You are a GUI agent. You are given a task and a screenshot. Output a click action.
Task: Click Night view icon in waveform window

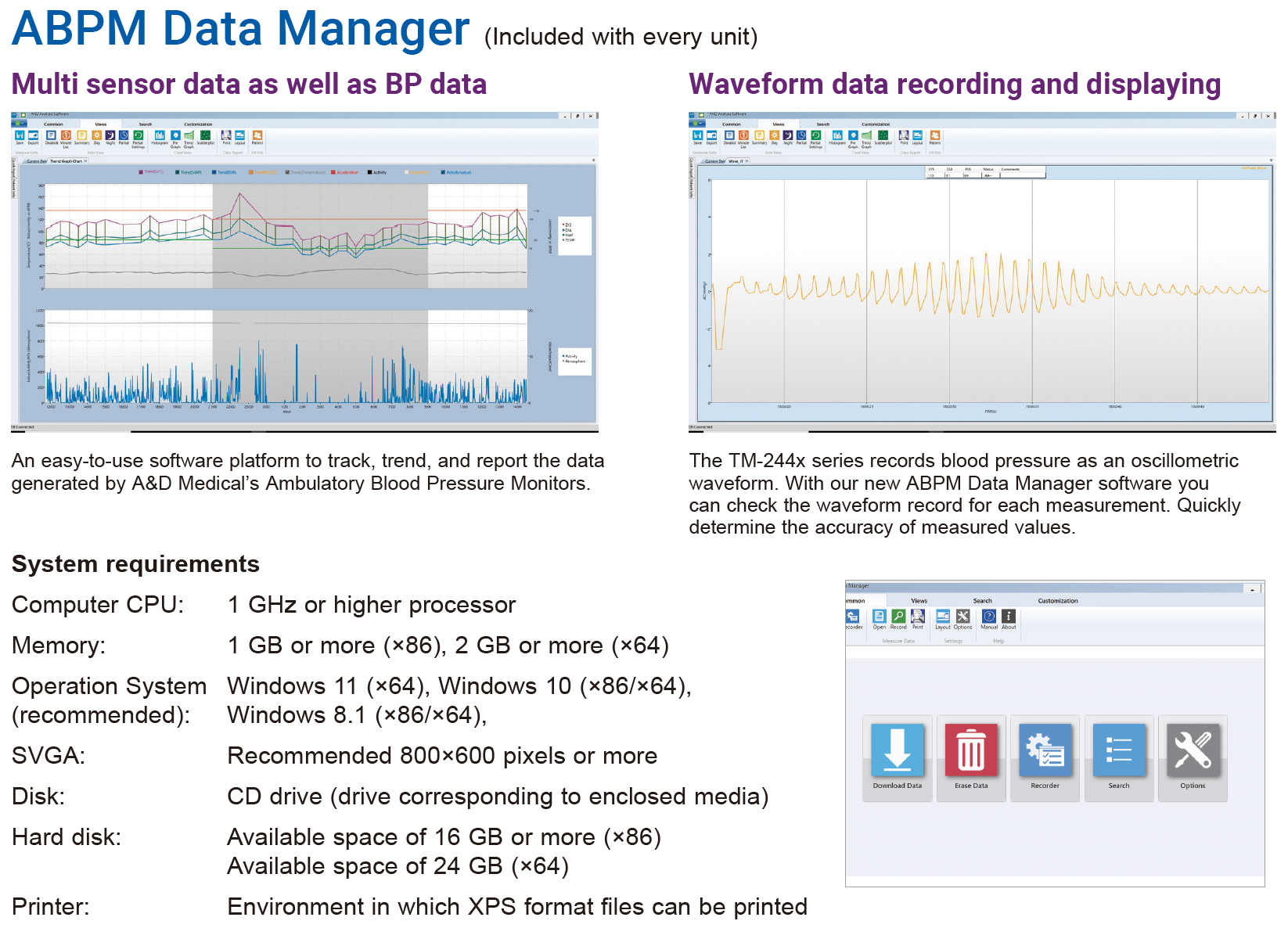point(788,137)
